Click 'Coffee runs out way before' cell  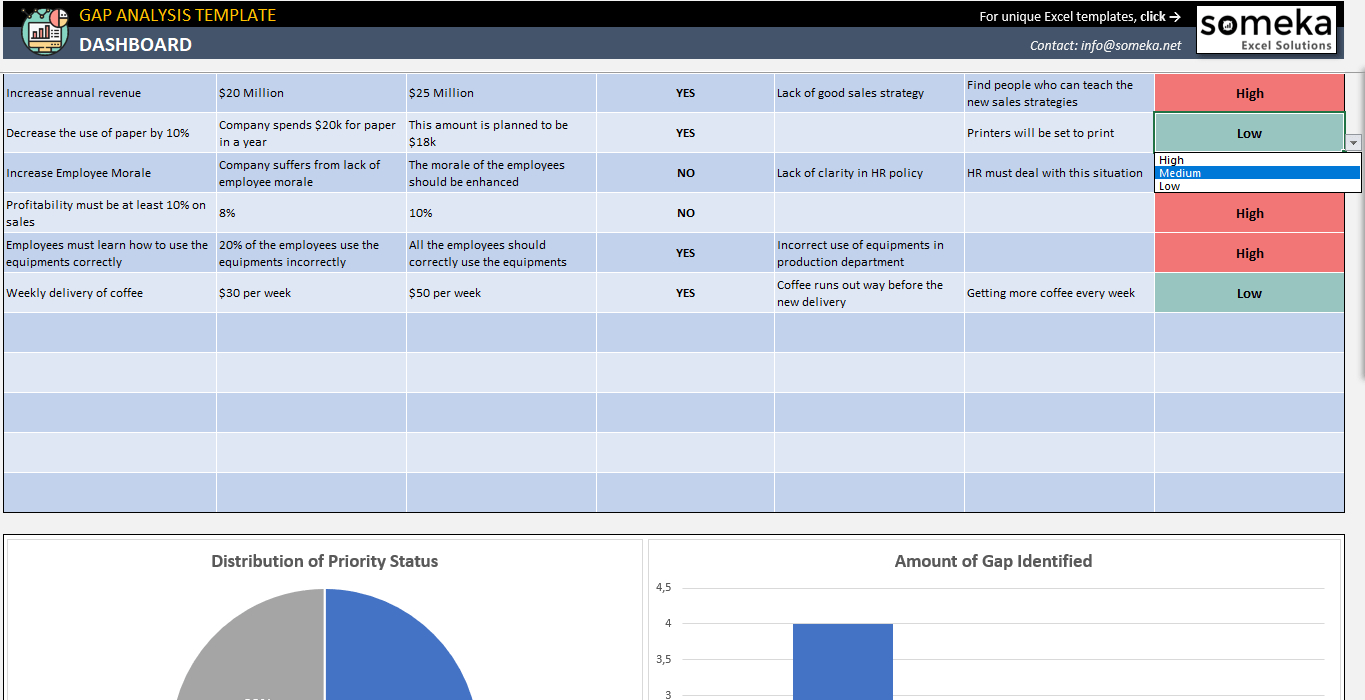coord(869,293)
